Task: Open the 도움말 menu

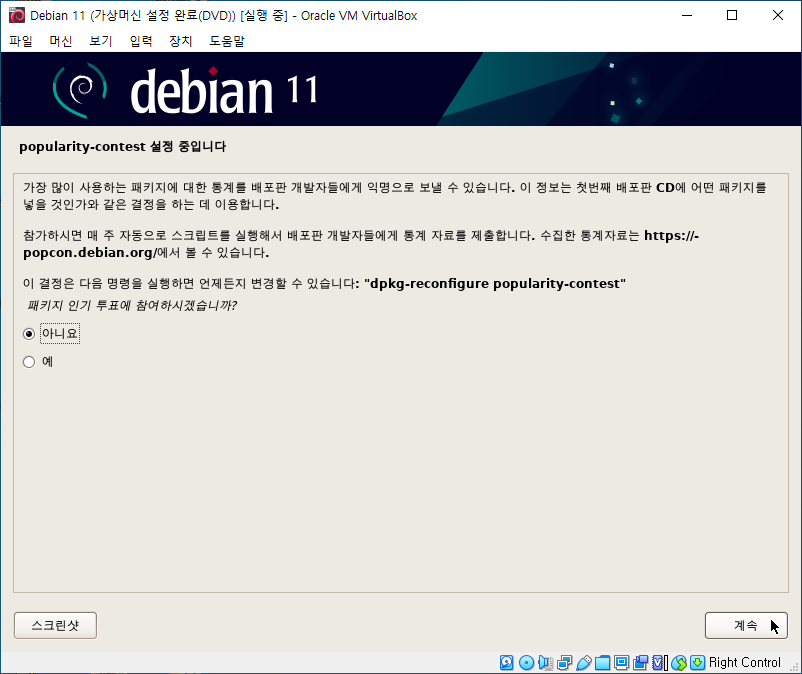Action: click(x=227, y=41)
